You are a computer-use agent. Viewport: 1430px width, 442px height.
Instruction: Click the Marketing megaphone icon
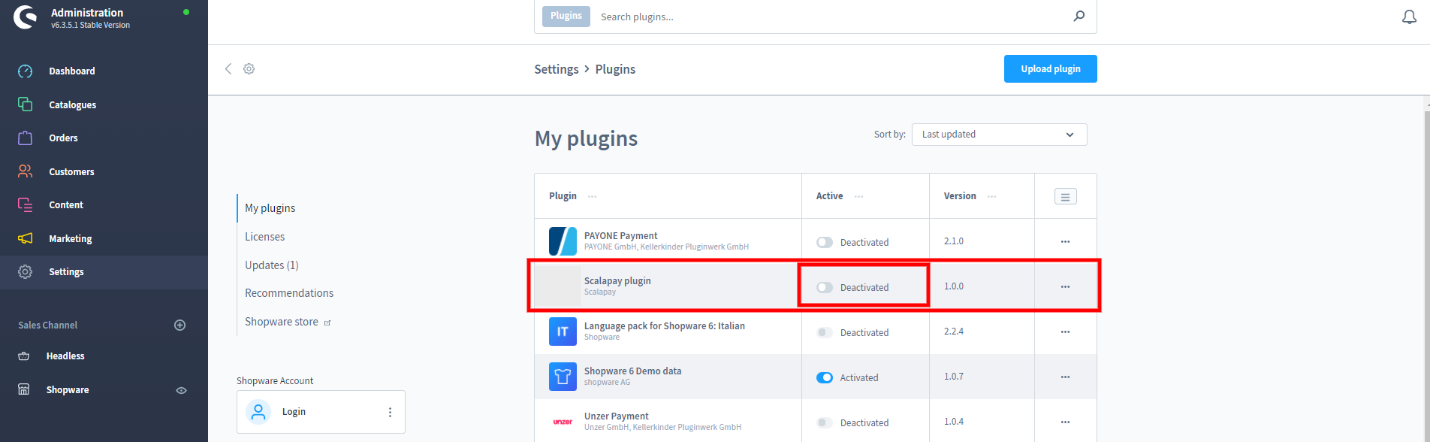26,238
